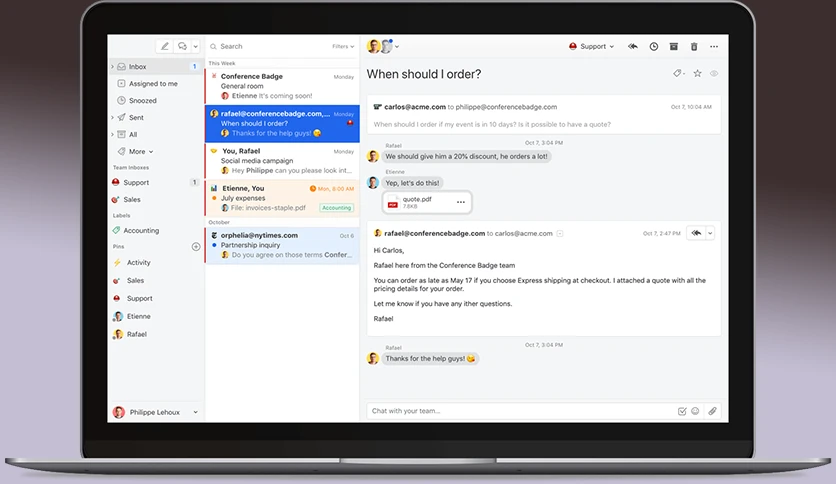Star the When should I order conversation
The width and height of the screenshot is (836, 484).
697,74
